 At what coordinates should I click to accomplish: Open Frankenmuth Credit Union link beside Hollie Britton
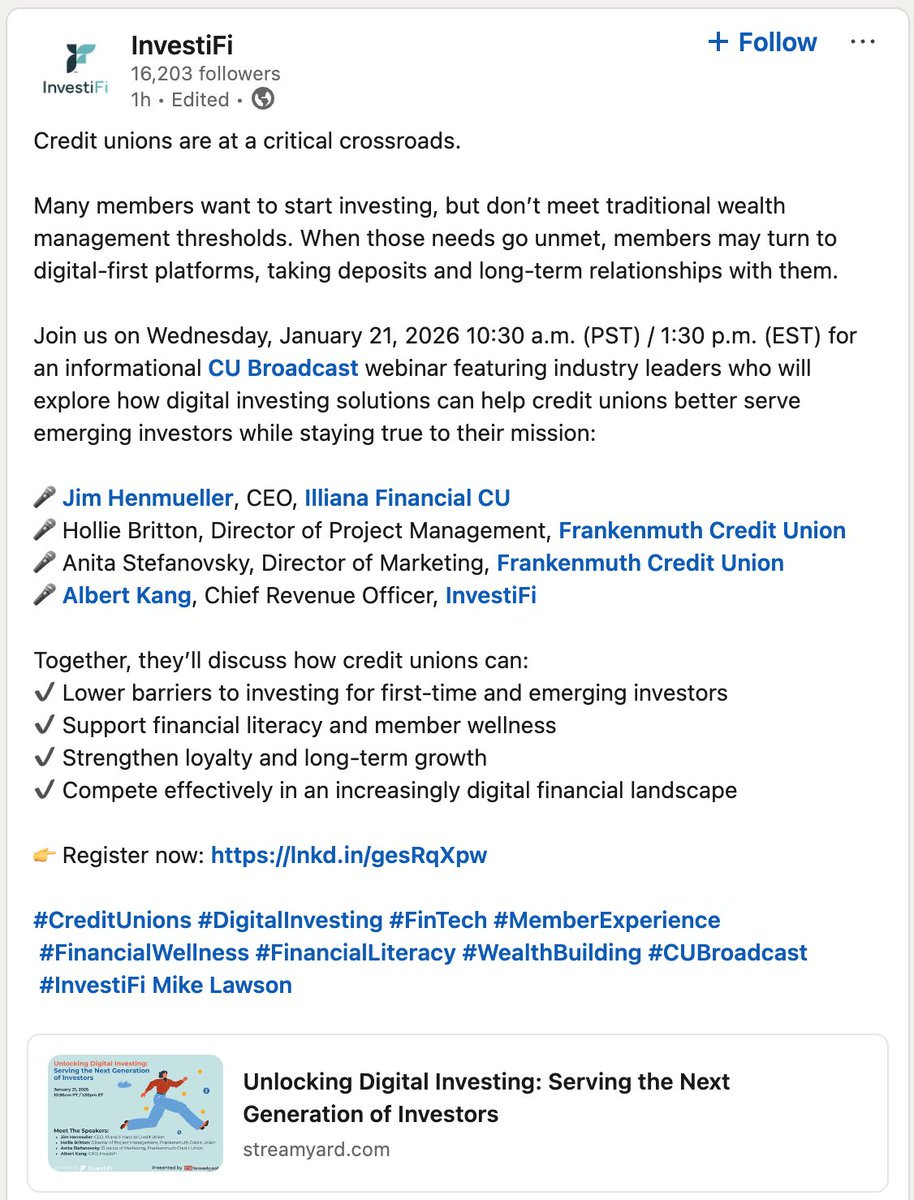[x=702, y=530]
